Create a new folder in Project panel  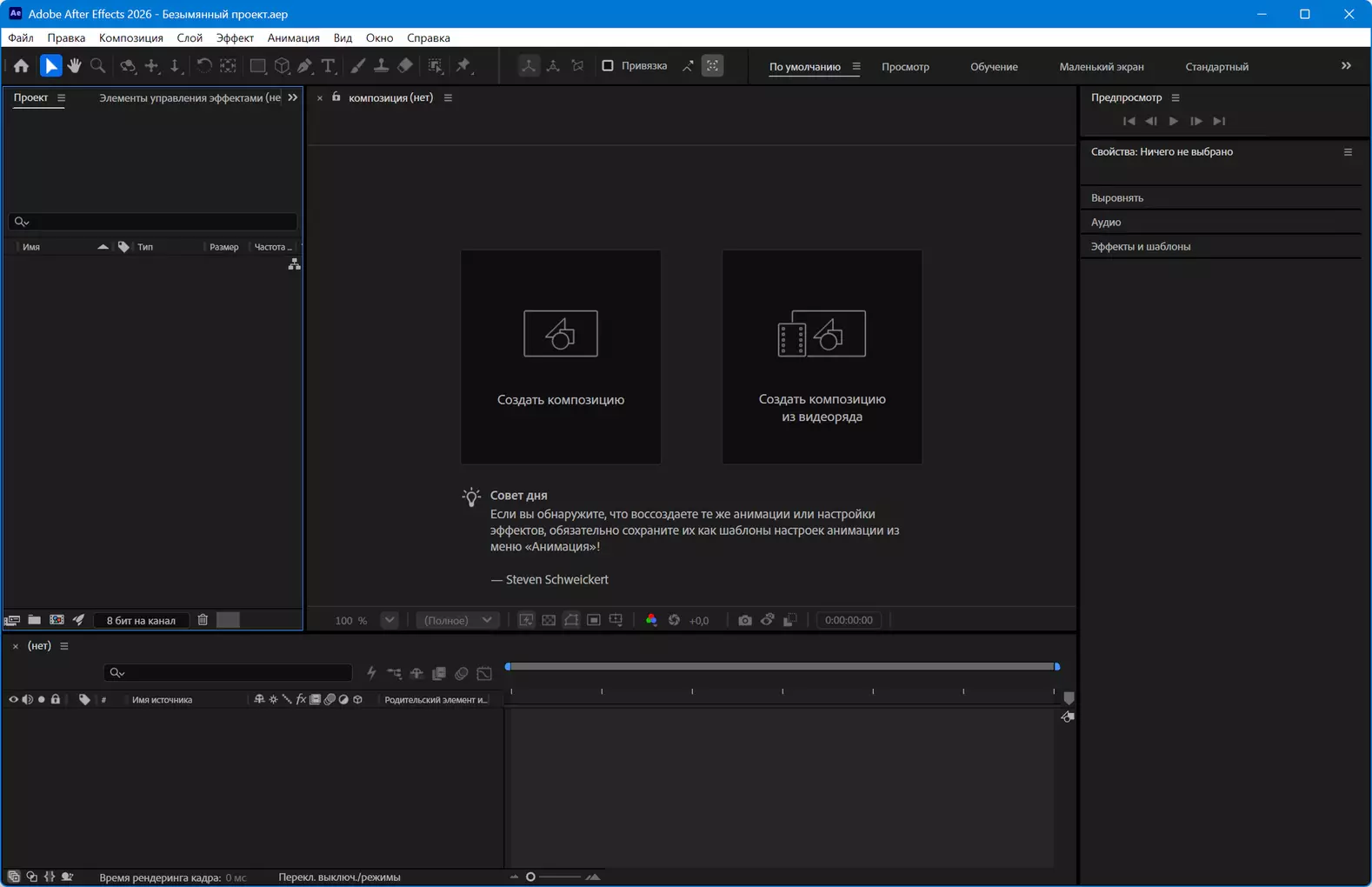click(34, 620)
